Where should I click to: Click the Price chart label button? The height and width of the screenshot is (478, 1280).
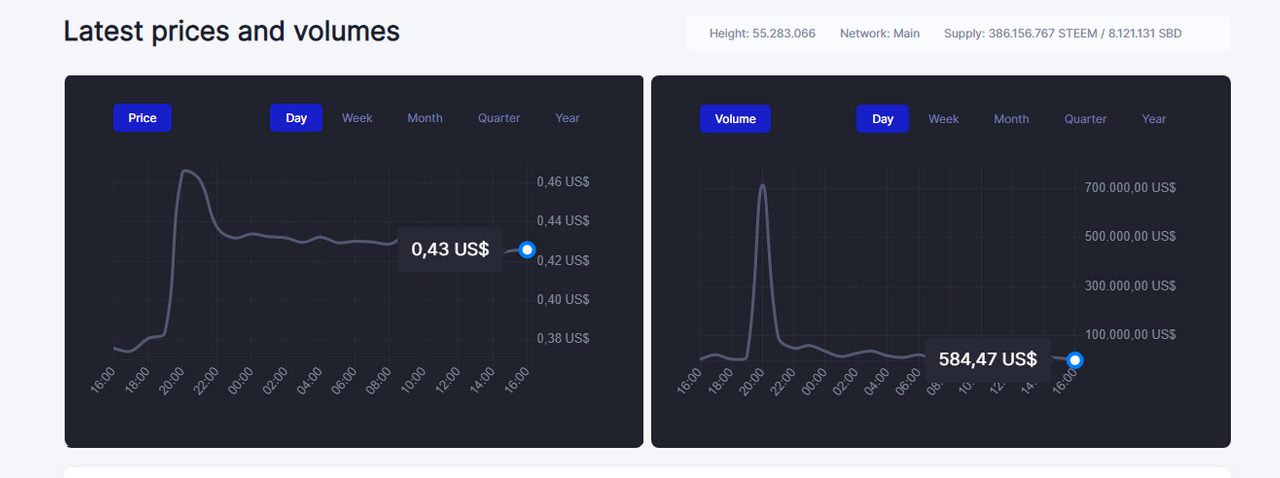(x=142, y=118)
